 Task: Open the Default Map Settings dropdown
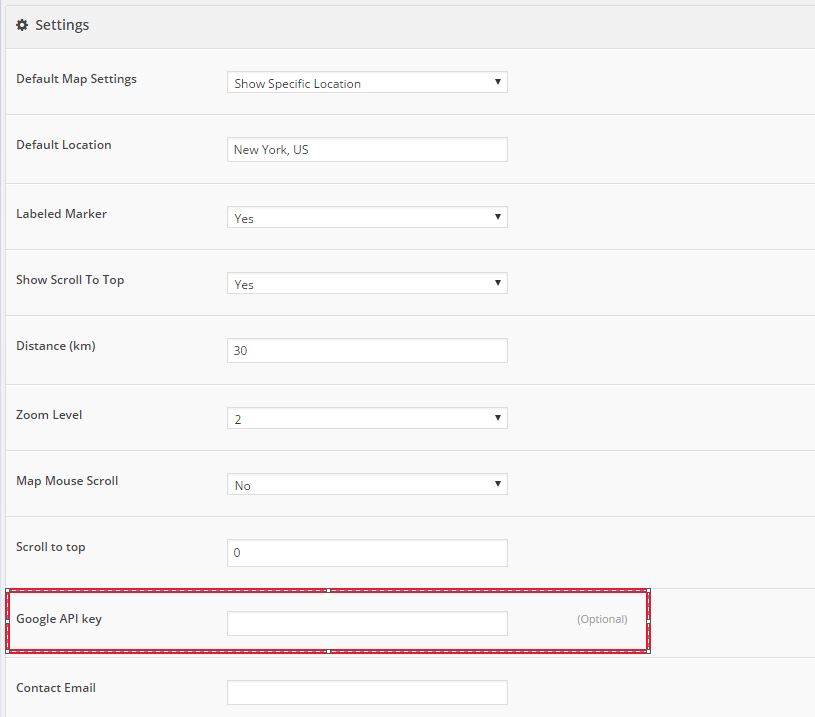367,82
